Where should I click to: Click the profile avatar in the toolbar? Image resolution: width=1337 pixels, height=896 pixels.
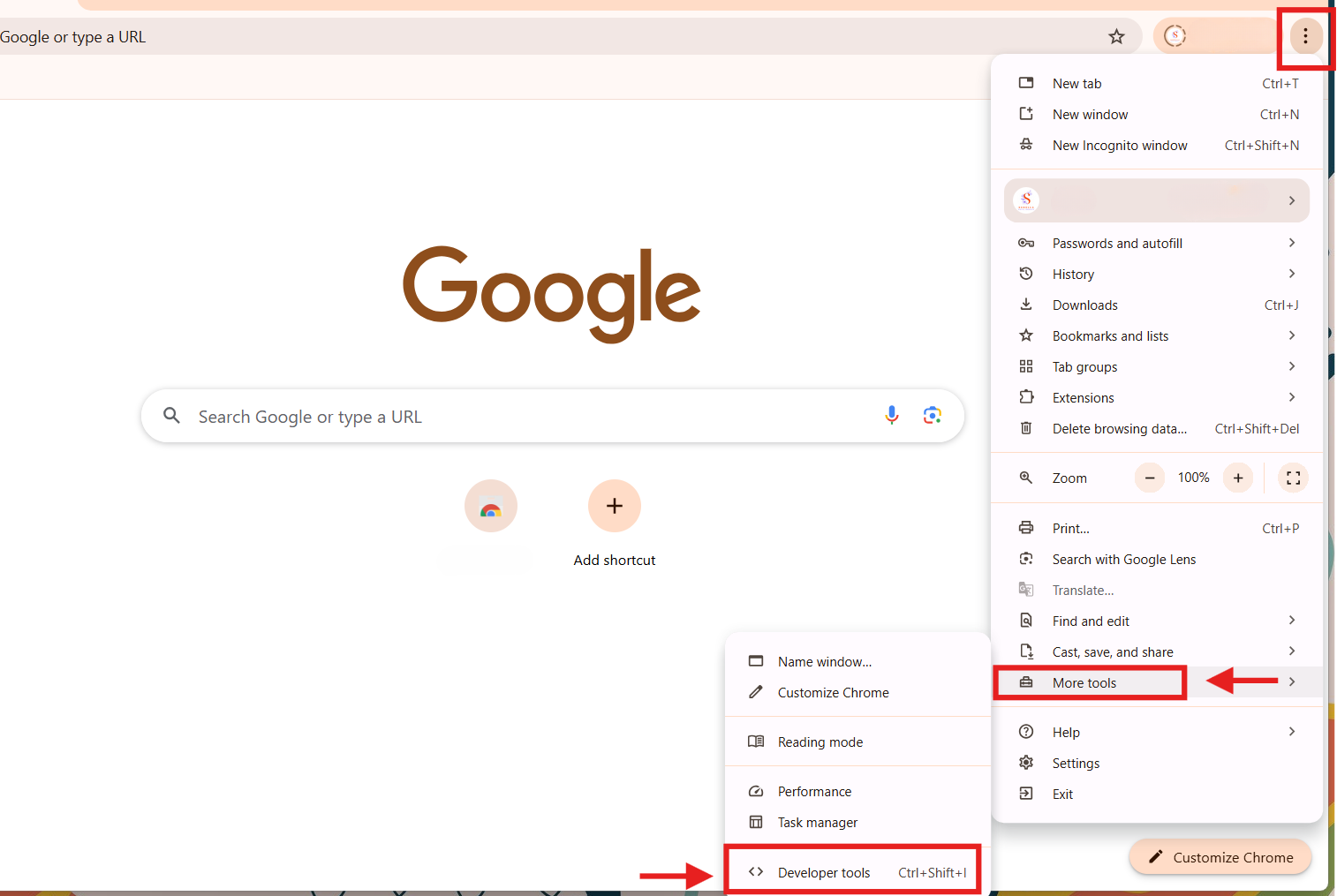click(x=1175, y=36)
